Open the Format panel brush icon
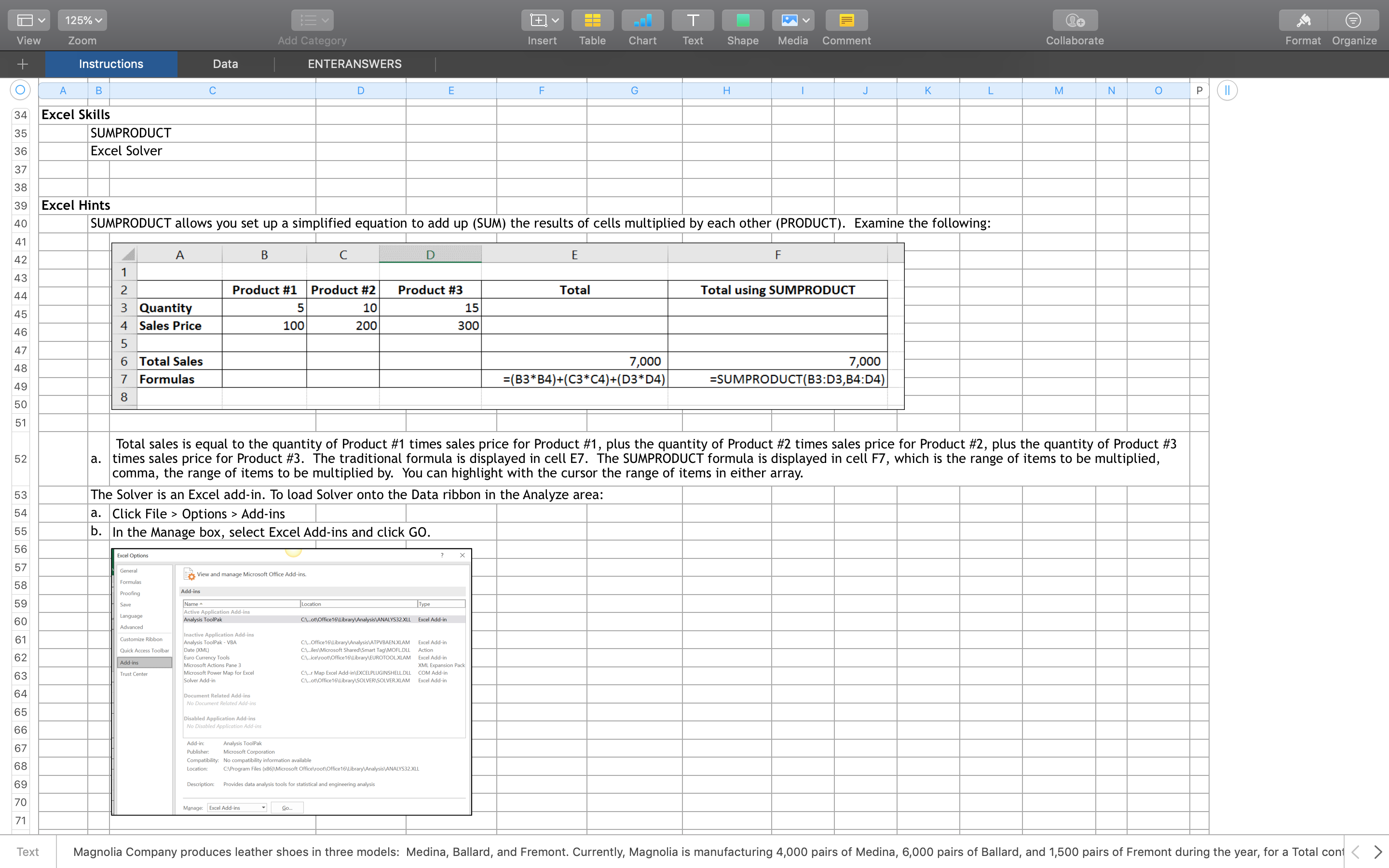Screen dimensions: 1389x868 tap(1303, 21)
